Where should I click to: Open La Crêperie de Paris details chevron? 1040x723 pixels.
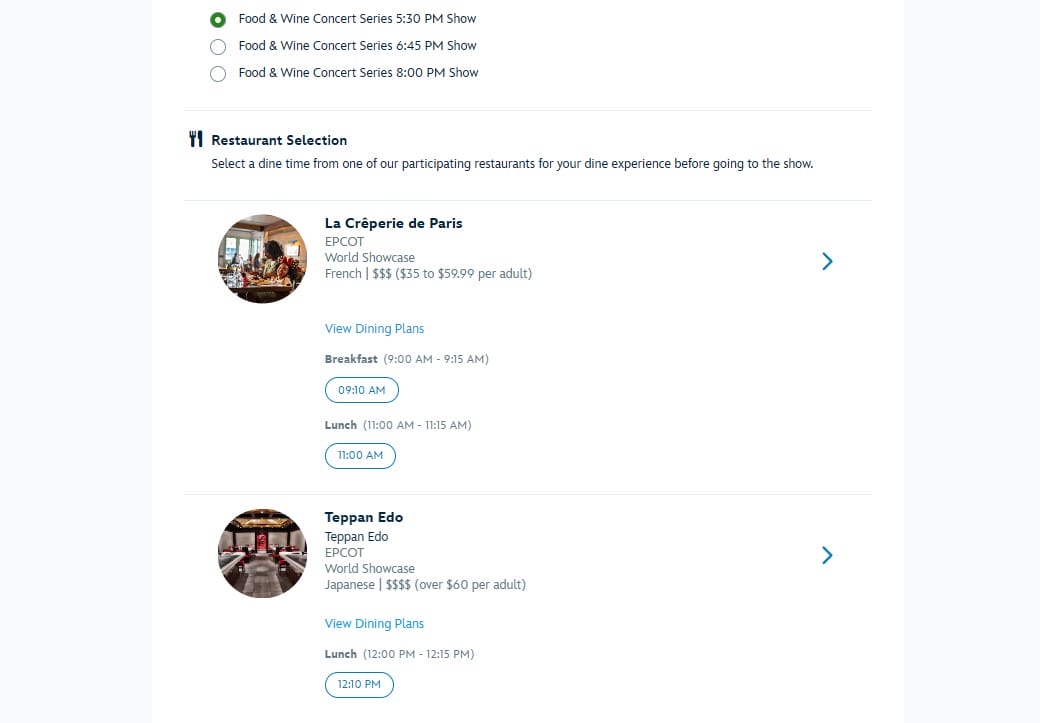[827, 261]
